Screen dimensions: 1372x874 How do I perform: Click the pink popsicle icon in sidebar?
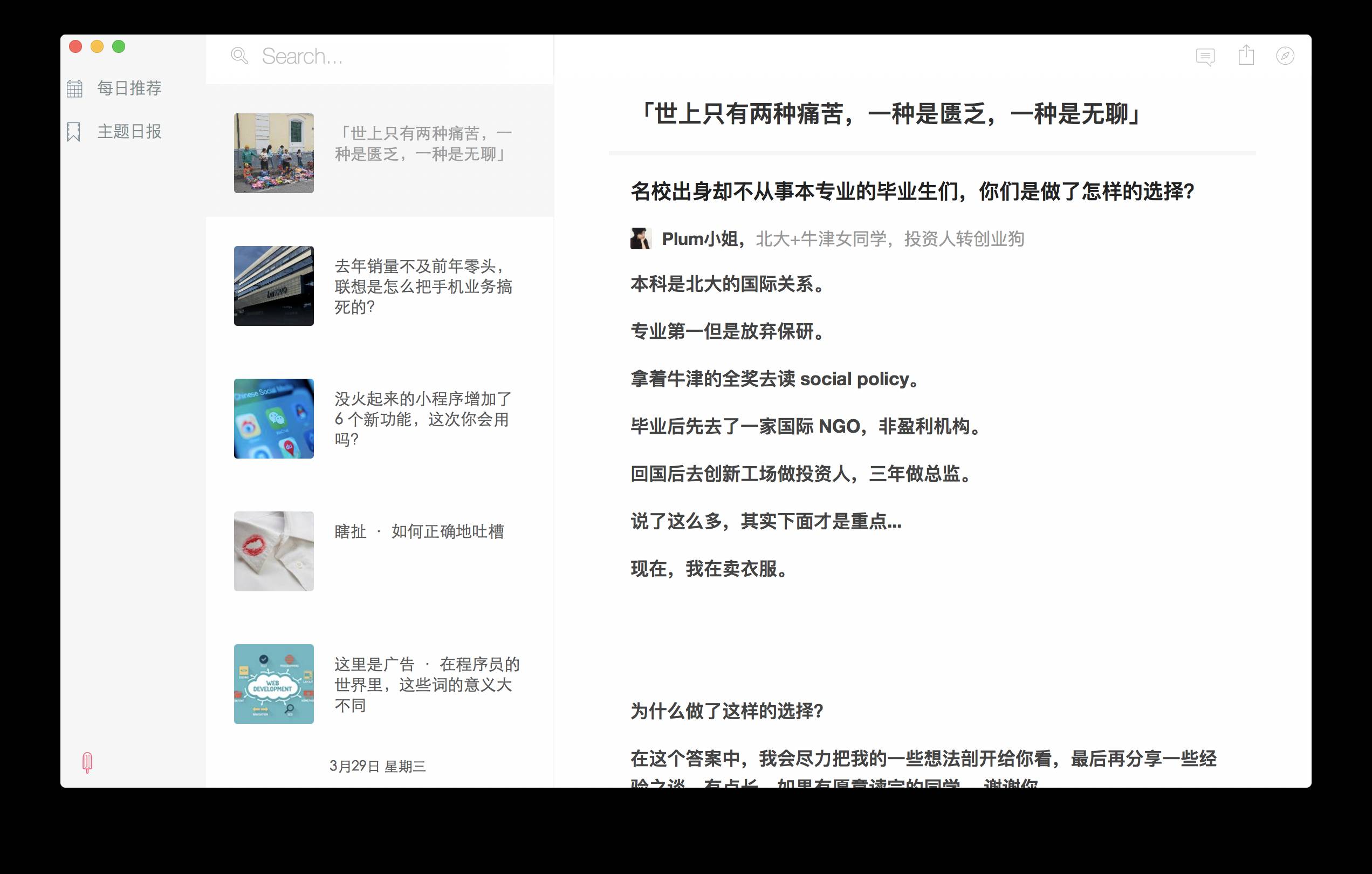point(87,762)
